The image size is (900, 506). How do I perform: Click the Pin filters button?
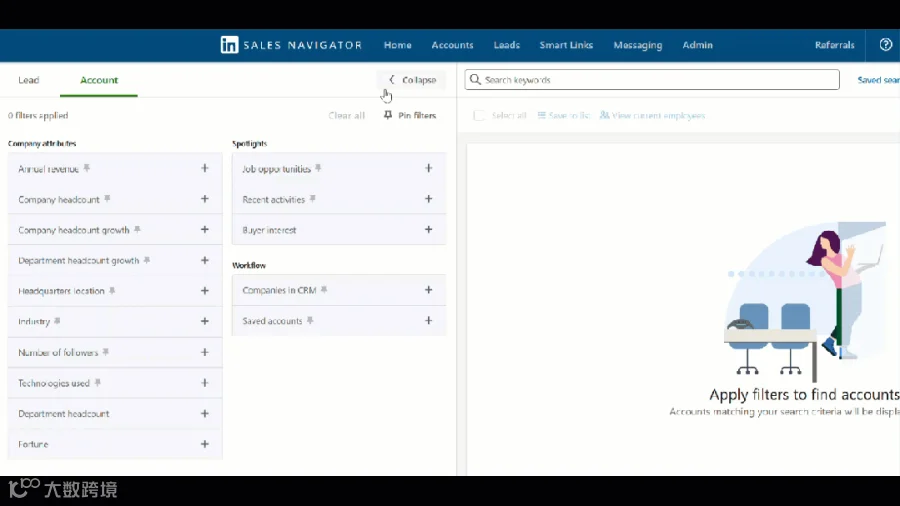tap(410, 115)
